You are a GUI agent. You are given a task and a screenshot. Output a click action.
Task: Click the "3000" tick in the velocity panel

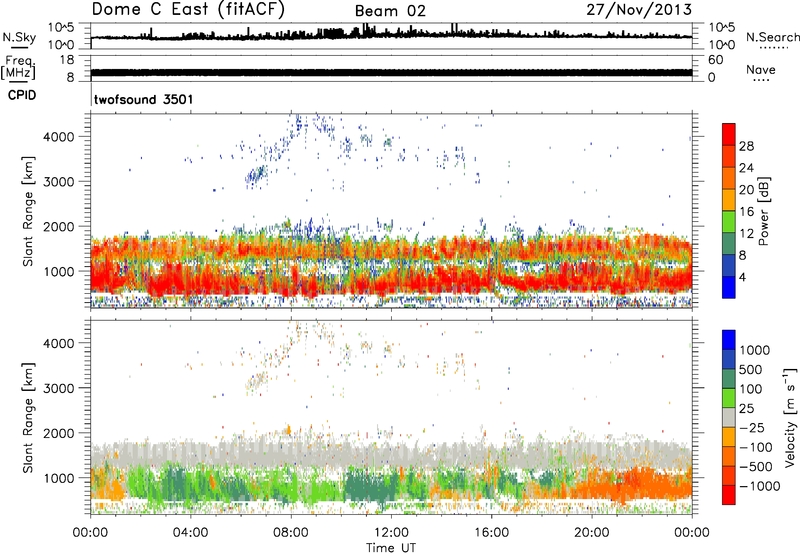pos(59,388)
